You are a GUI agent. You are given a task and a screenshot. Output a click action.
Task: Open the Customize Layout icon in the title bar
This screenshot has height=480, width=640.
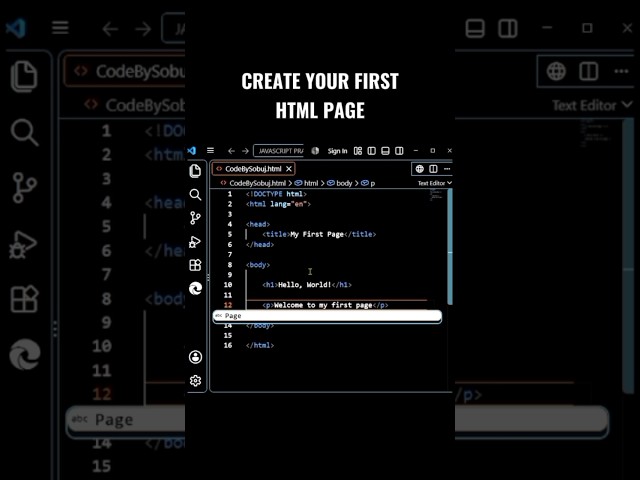pyautogui.click(x=358, y=151)
